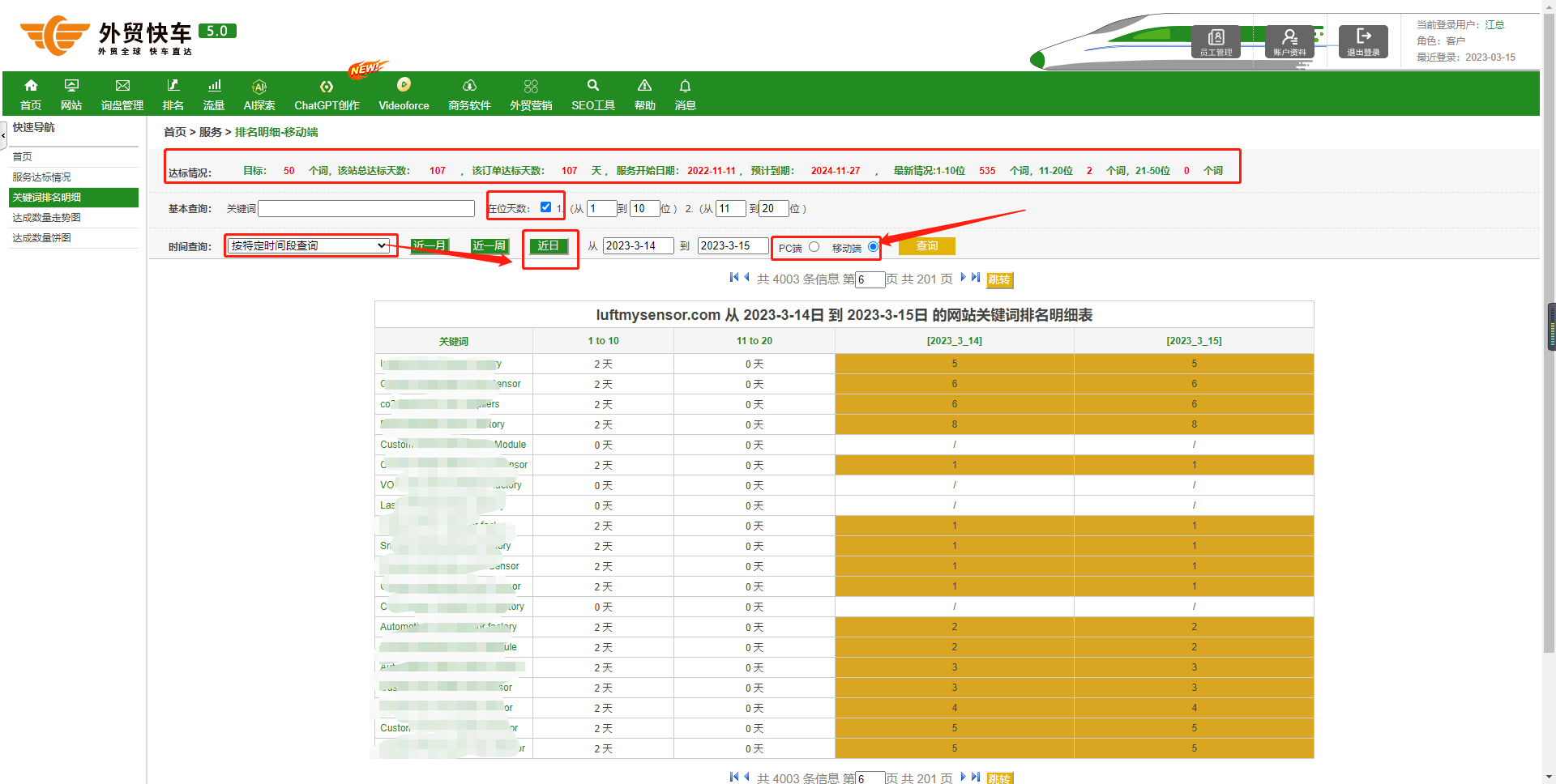The image size is (1556, 784).
Task: Open sidebar item 达成数量饼图
Action: [42, 237]
